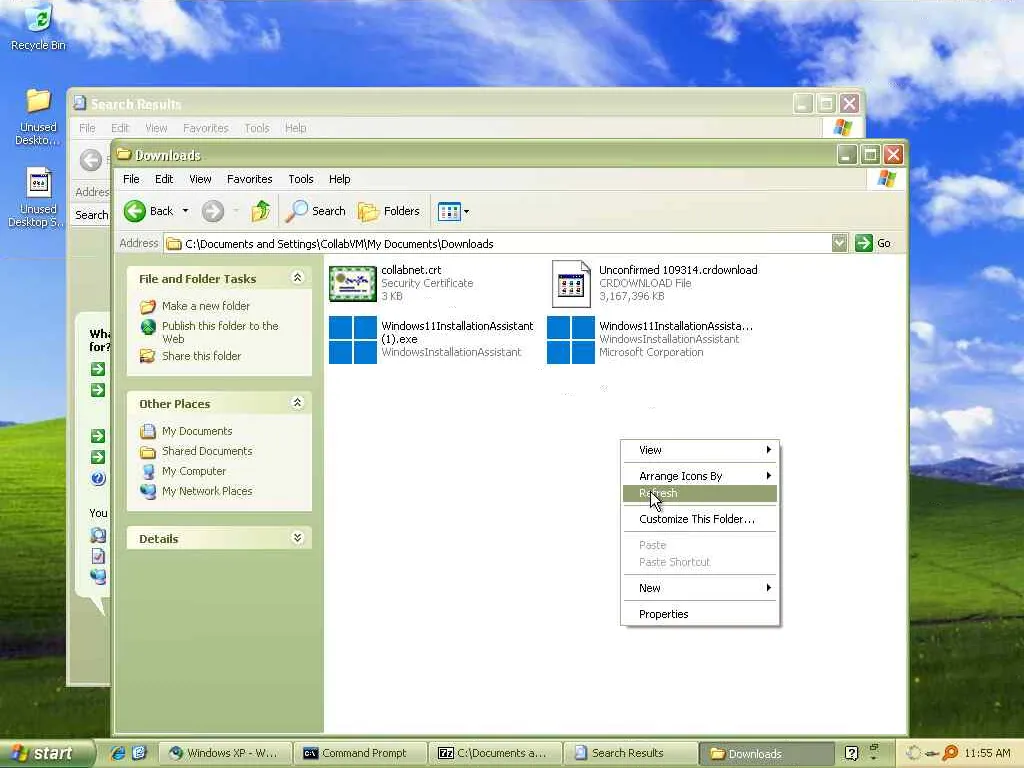Open Favorites menu in Search Results window

click(206, 128)
